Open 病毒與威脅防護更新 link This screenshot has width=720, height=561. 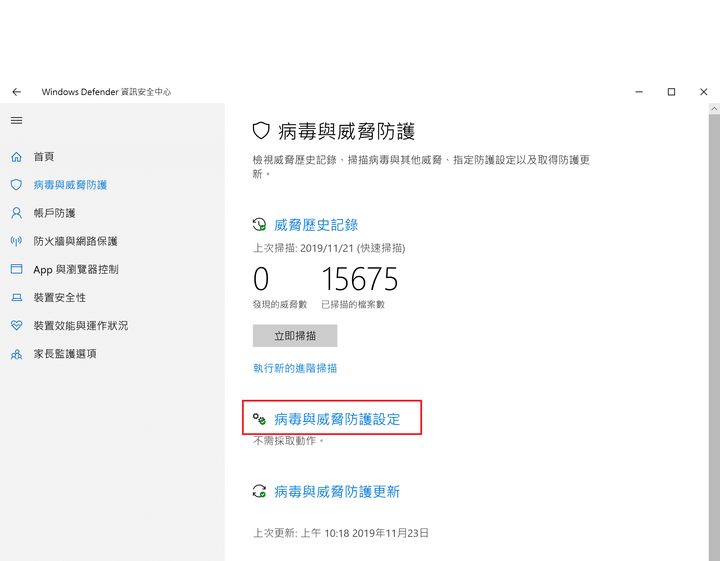pos(337,492)
